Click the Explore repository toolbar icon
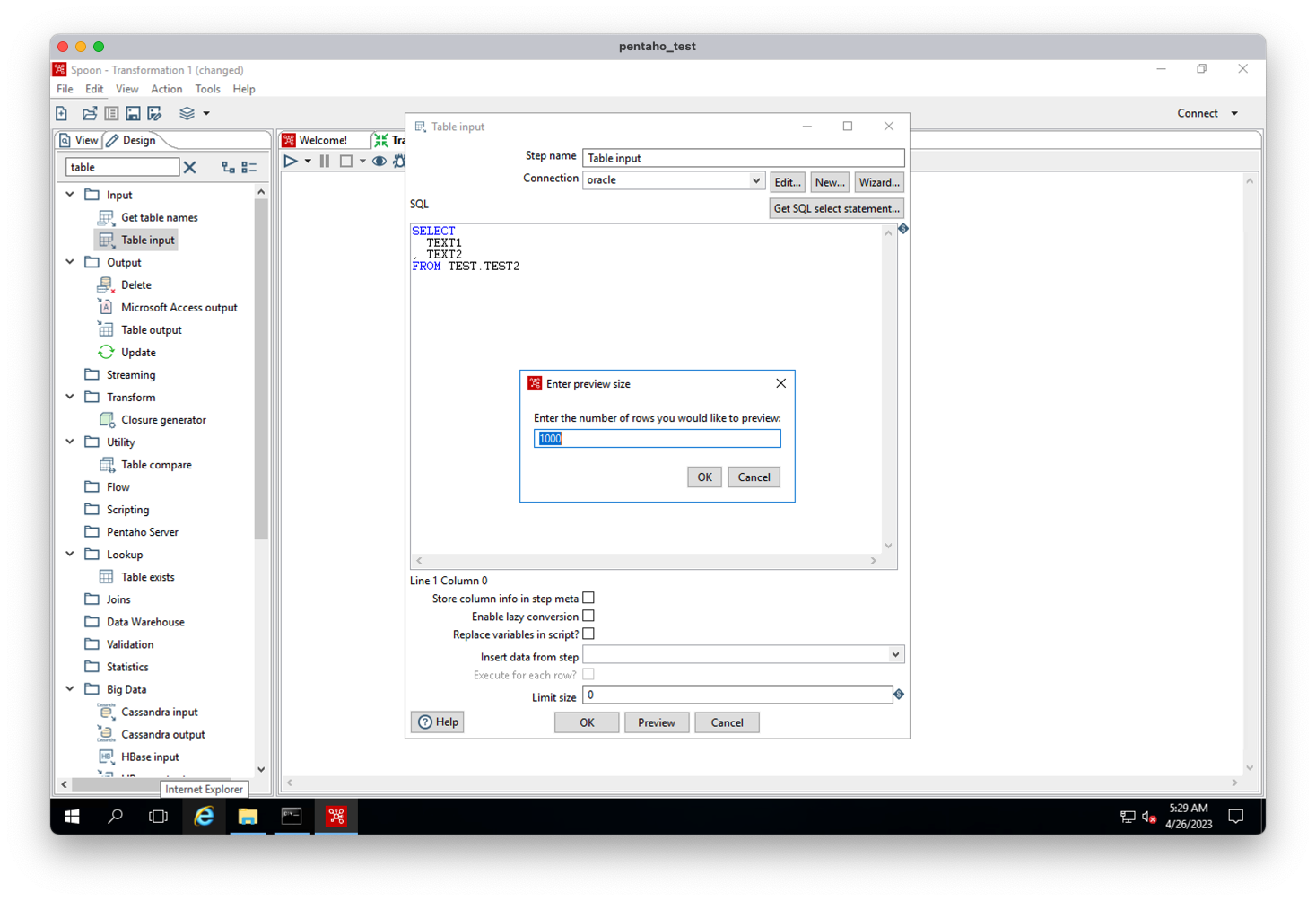Image resolution: width=1316 pixels, height=901 pixels. tap(111, 113)
